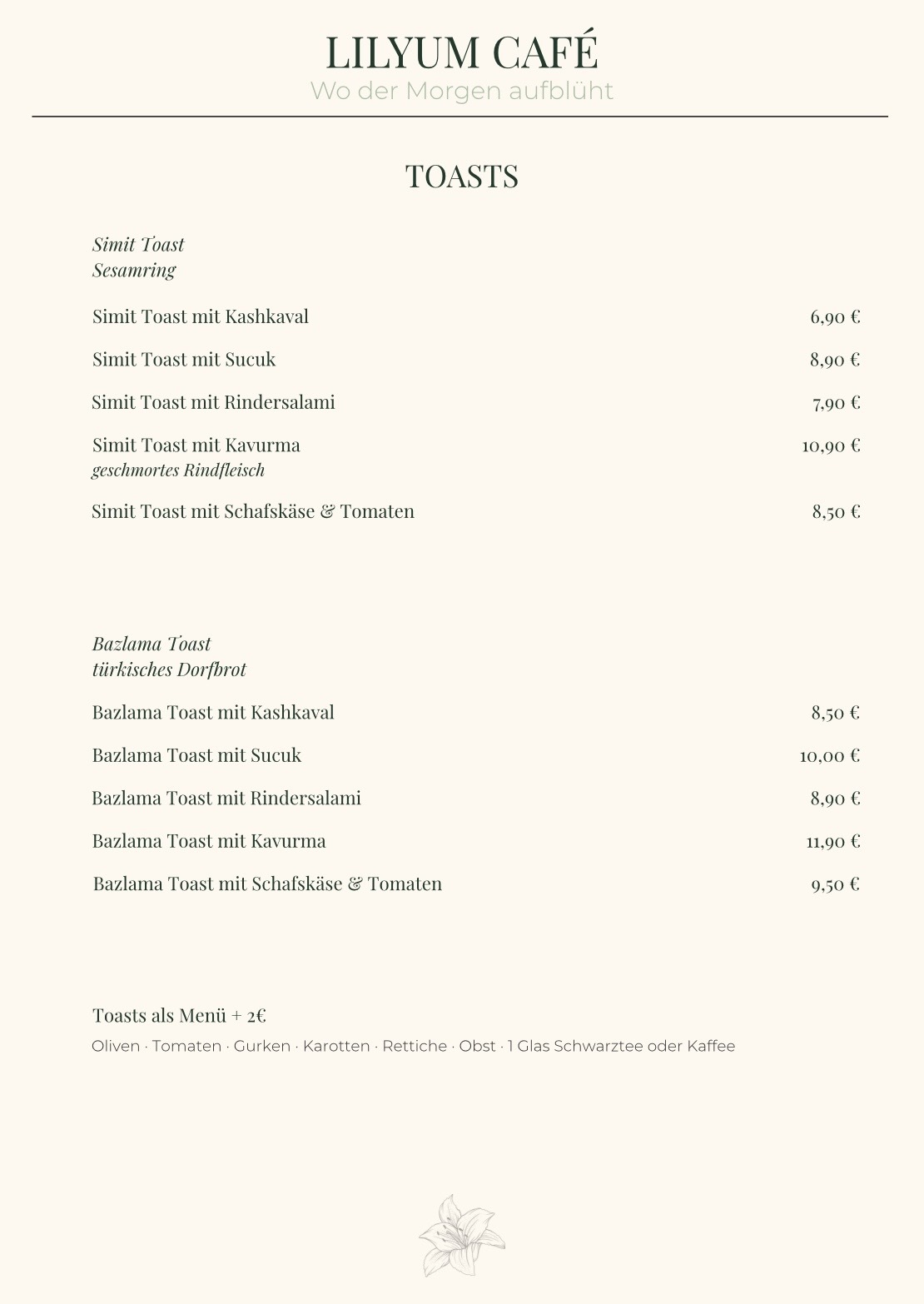The image size is (924, 1304).
Task: Click the 11,90 € price
Action: click(x=832, y=841)
